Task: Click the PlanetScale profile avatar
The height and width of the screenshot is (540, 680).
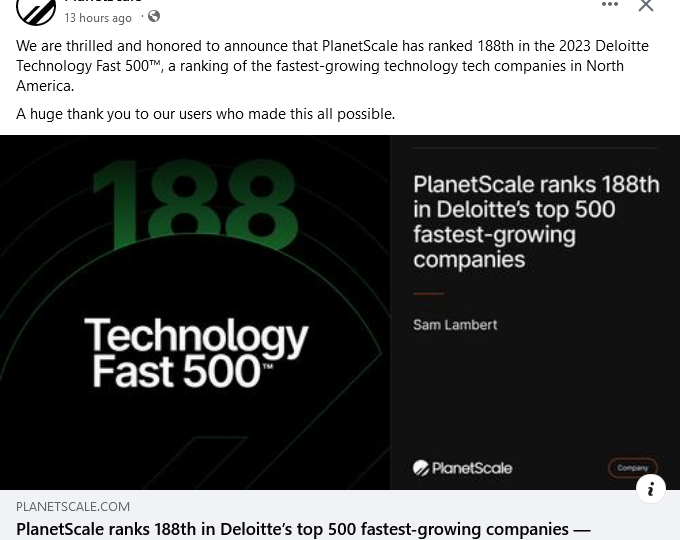Action: 36,9
